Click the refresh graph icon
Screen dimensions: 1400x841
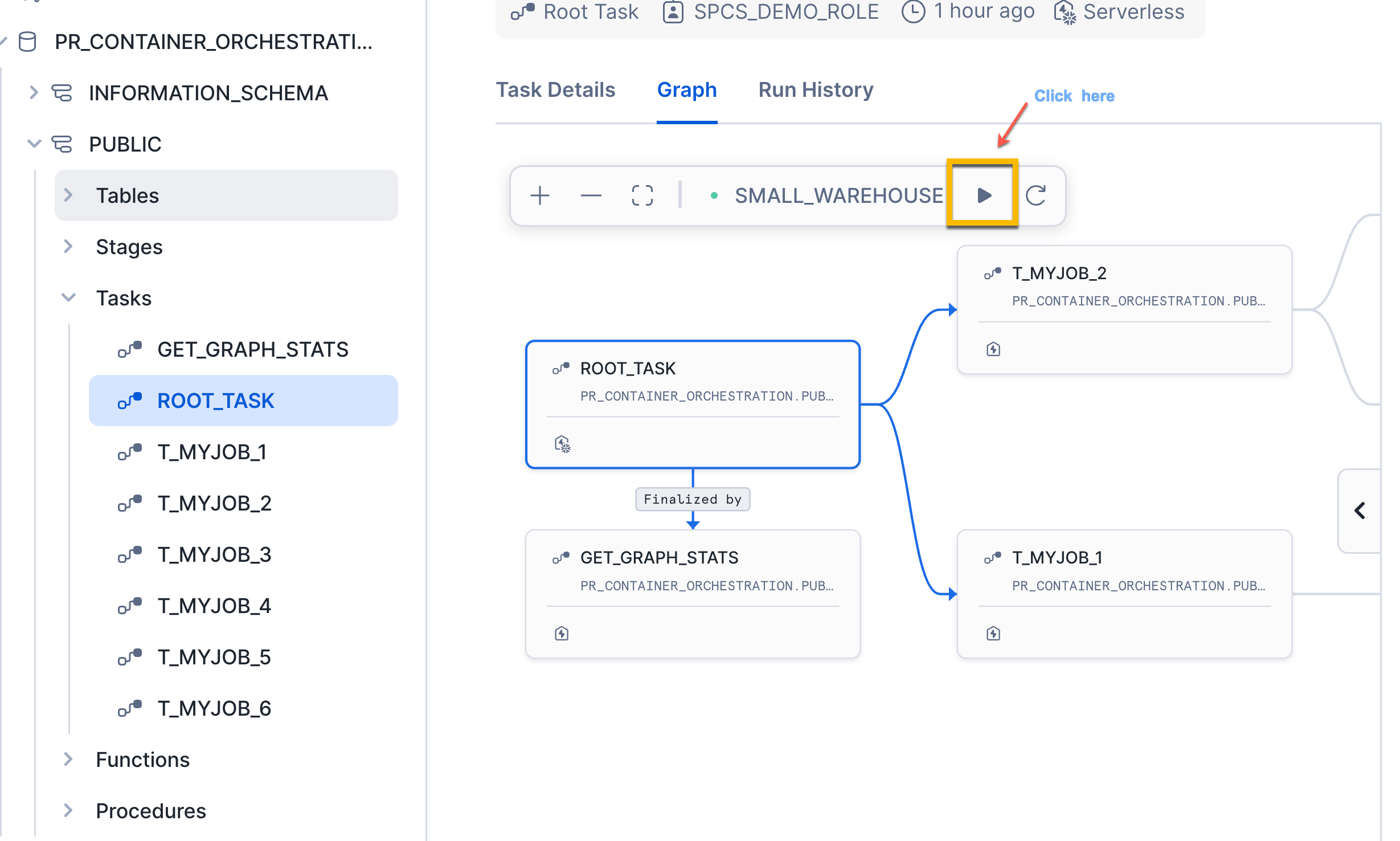click(x=1035, y=195)
